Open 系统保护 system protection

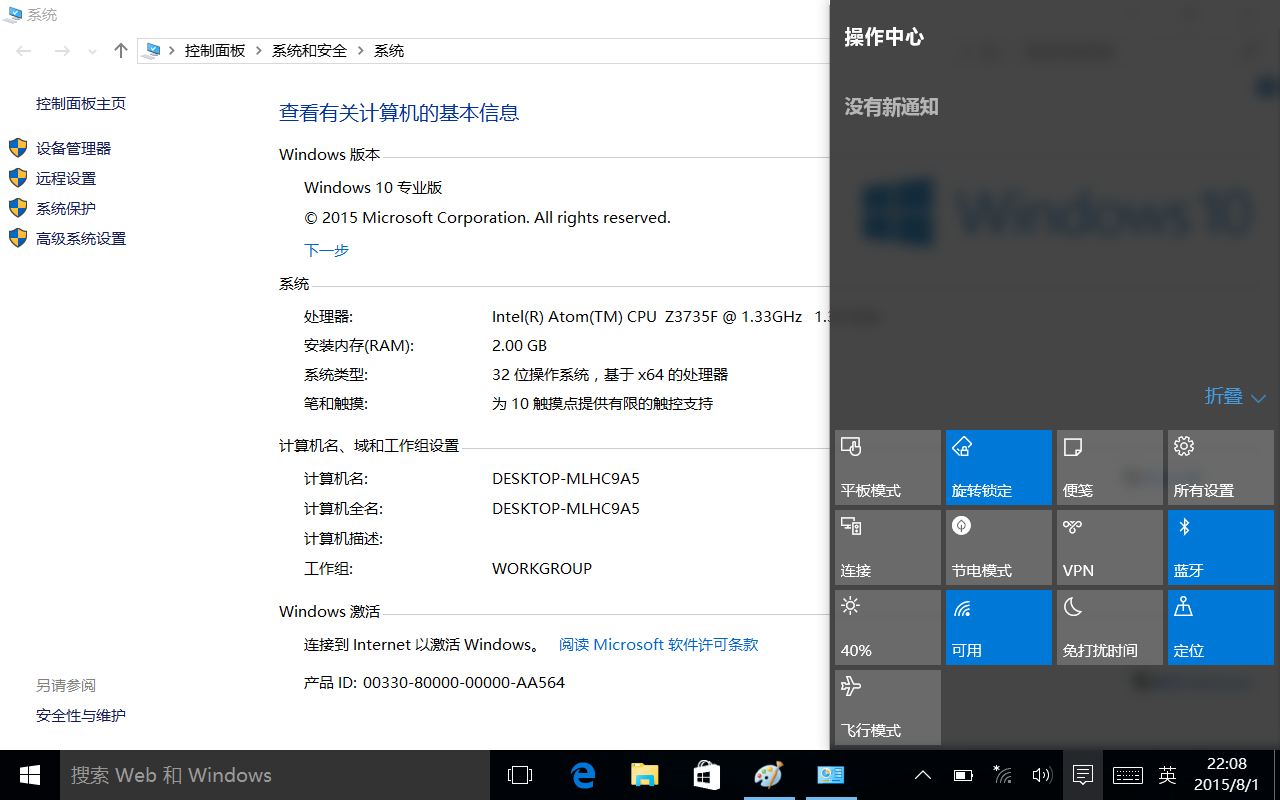point(66,209)
